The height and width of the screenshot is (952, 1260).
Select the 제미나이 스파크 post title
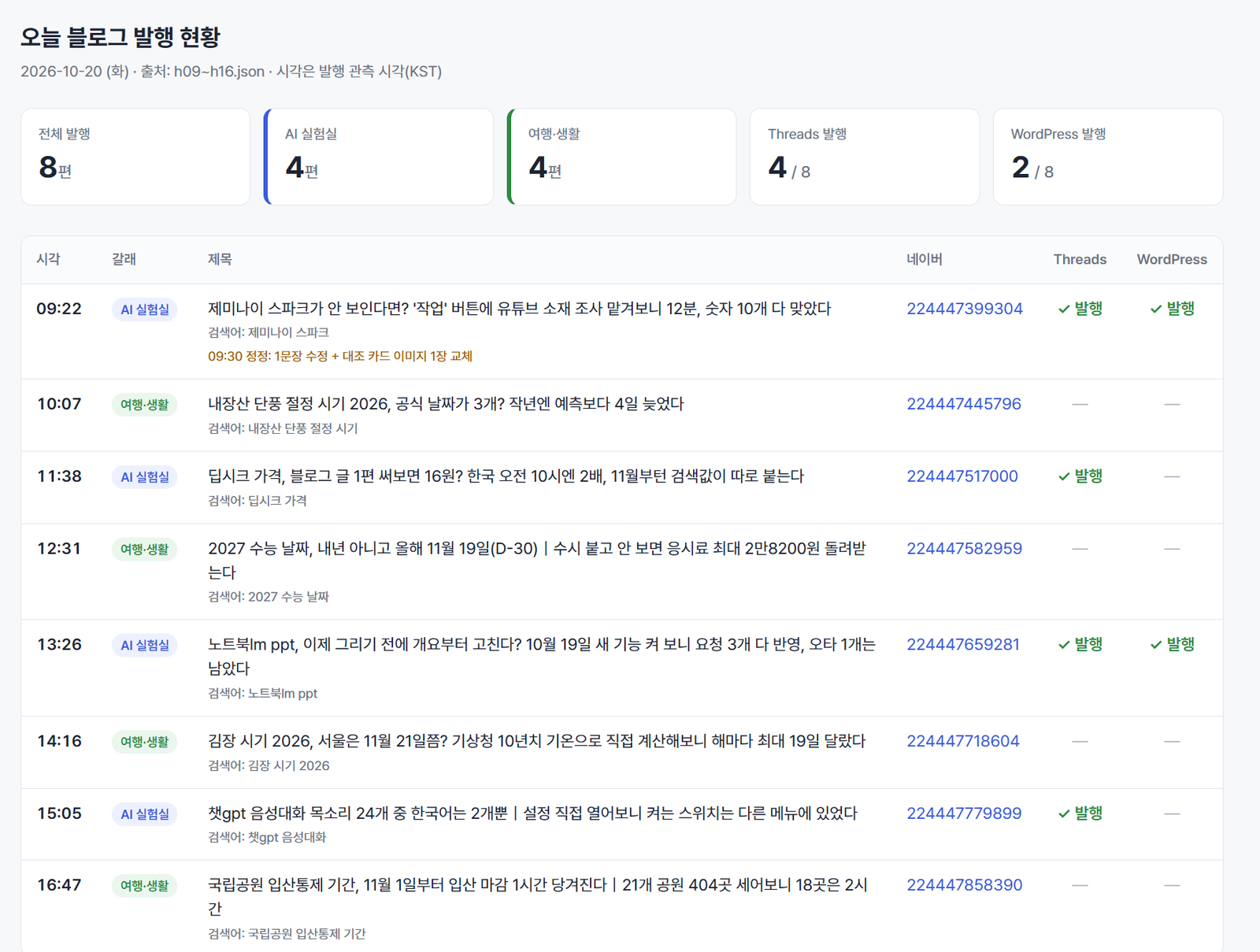pos(520,309)
